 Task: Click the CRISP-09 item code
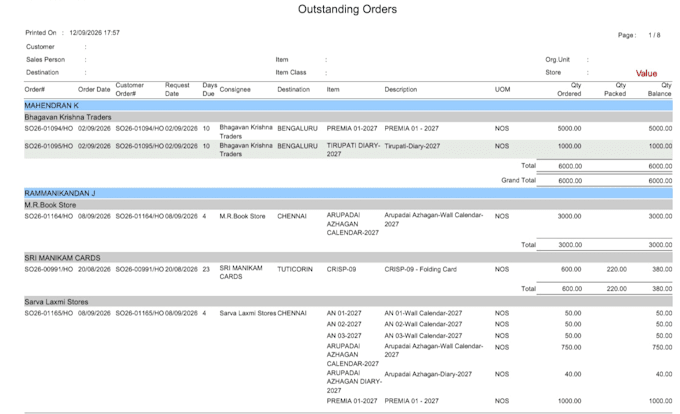(x=341, y=269)
